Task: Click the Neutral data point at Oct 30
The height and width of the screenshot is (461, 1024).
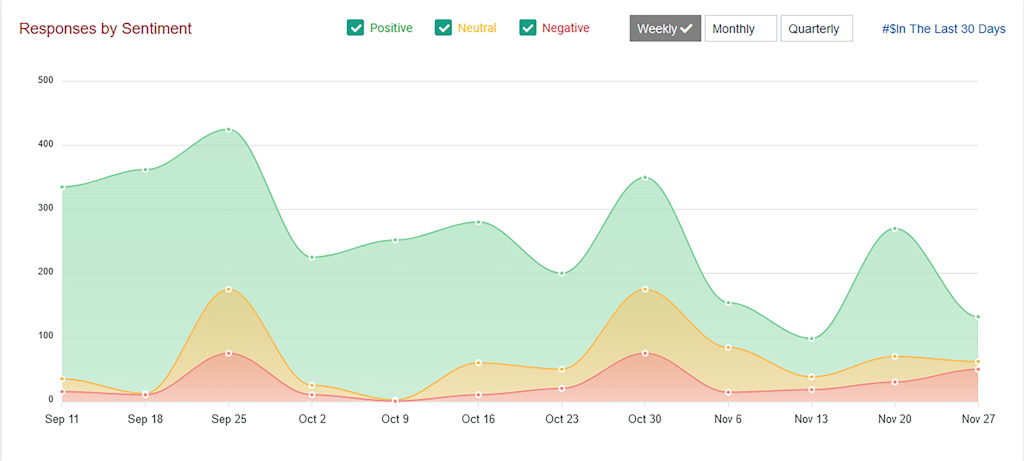Action: coord(644,289)
